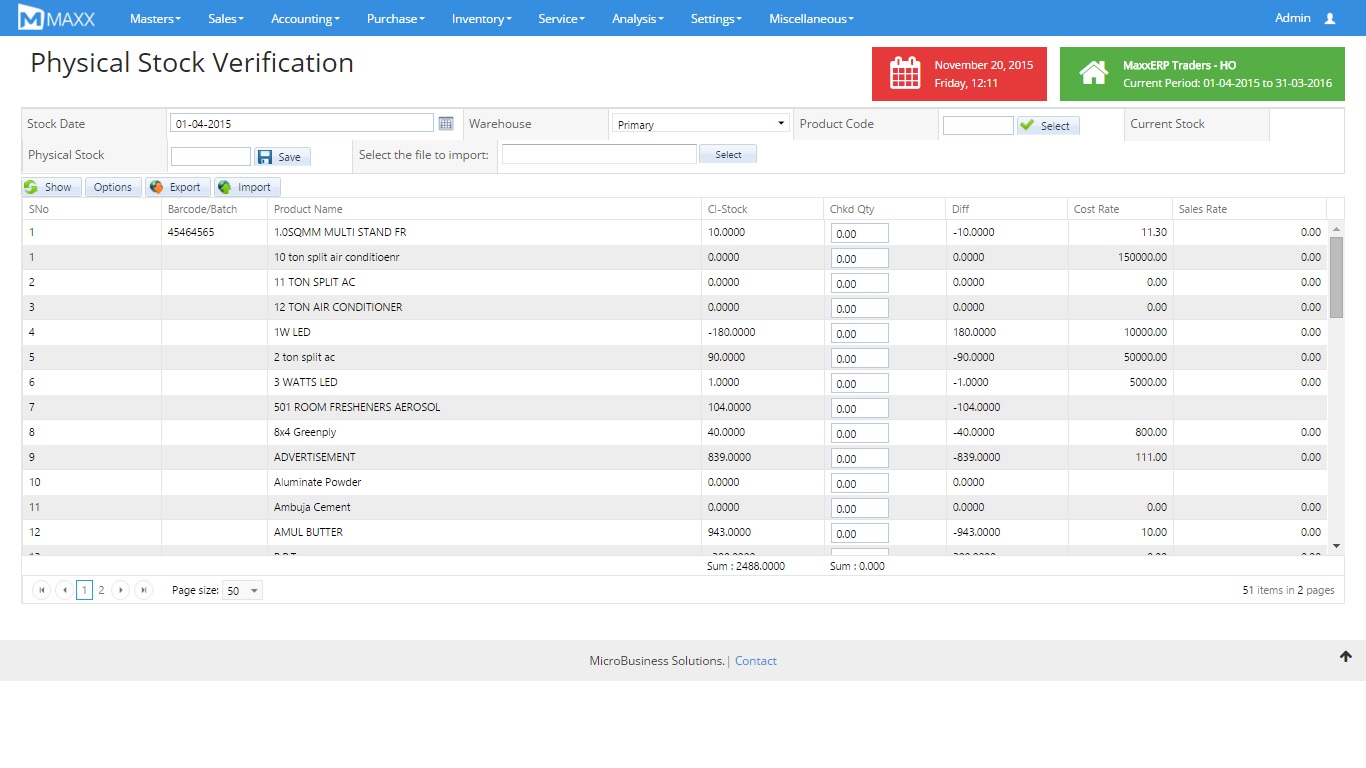1366x768 pixels.
Task: Go to the last grid page
Action: (143, 590)
